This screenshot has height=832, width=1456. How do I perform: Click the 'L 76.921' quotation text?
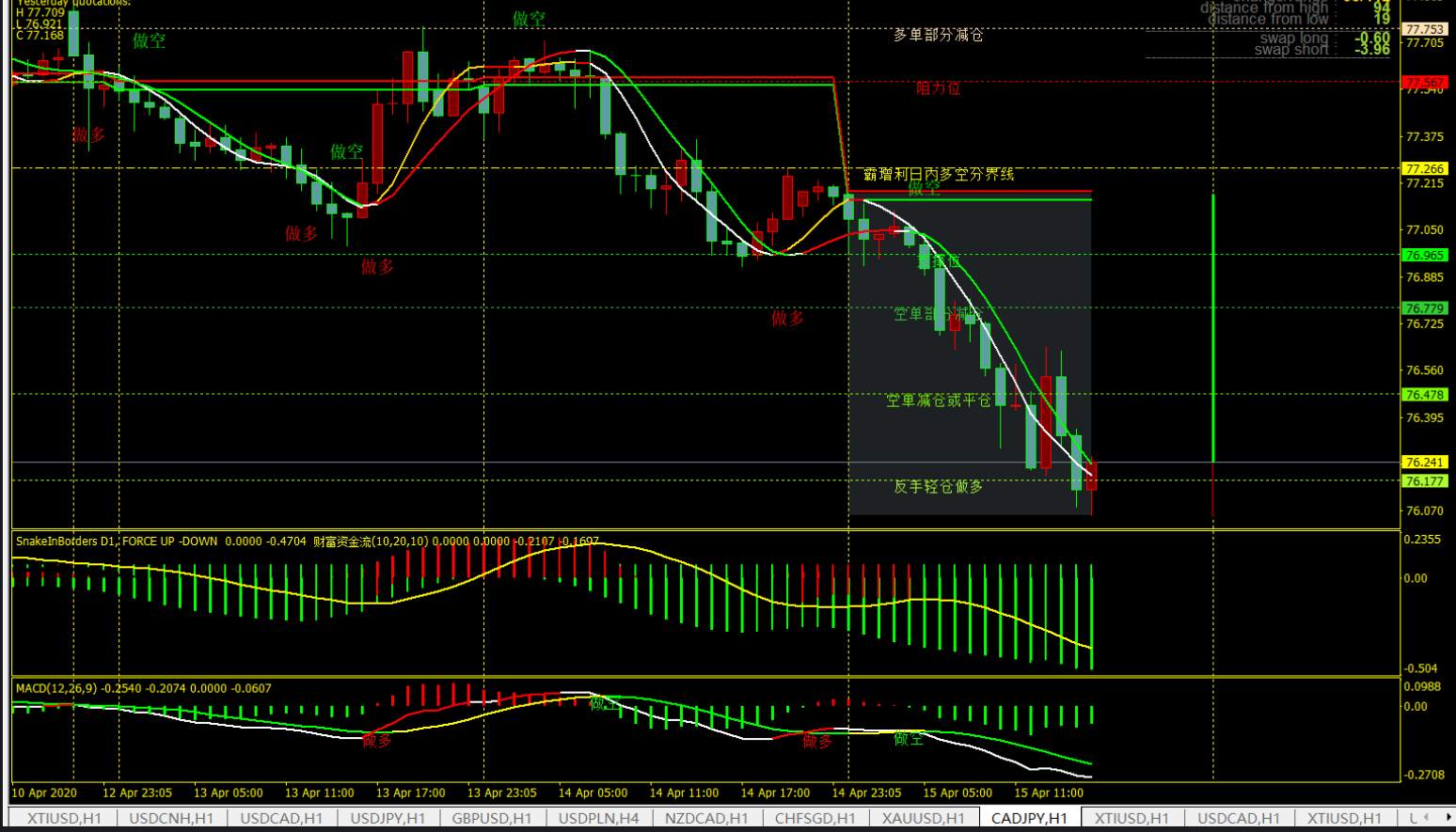40,24
